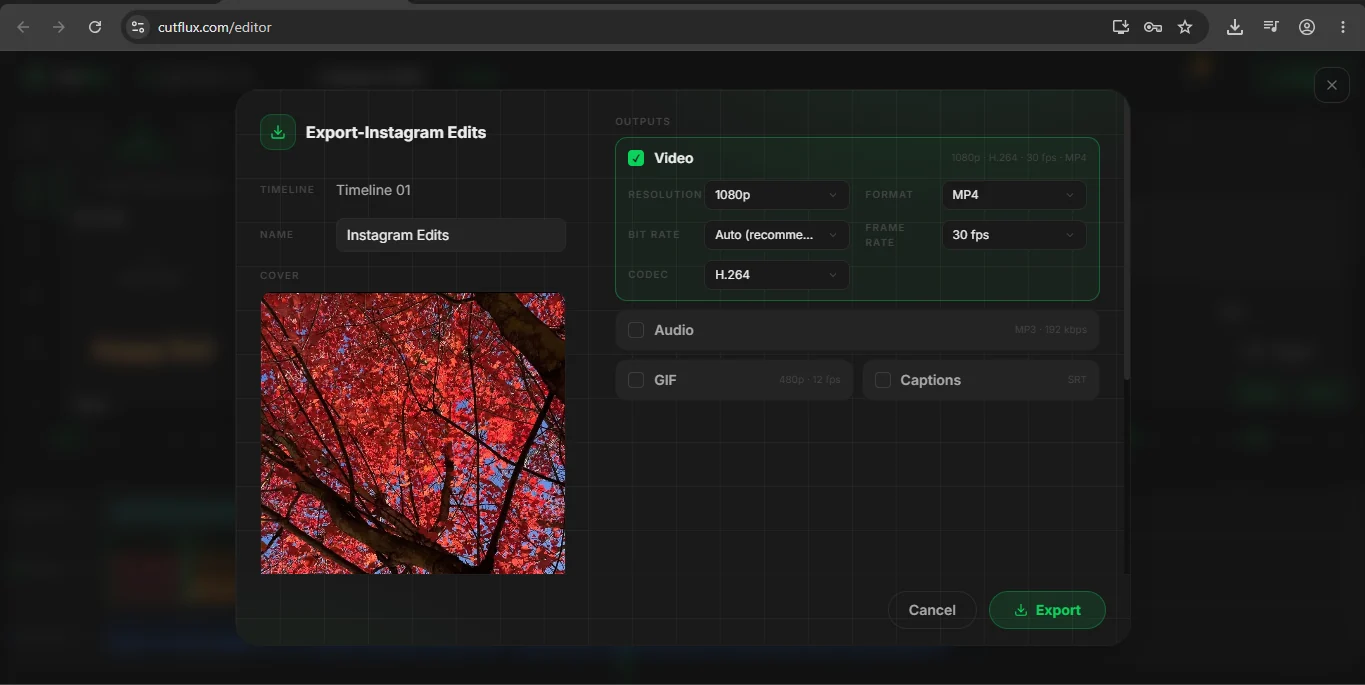Open the media control icon
1365x685 pixels.
[x=1271, y=27]
